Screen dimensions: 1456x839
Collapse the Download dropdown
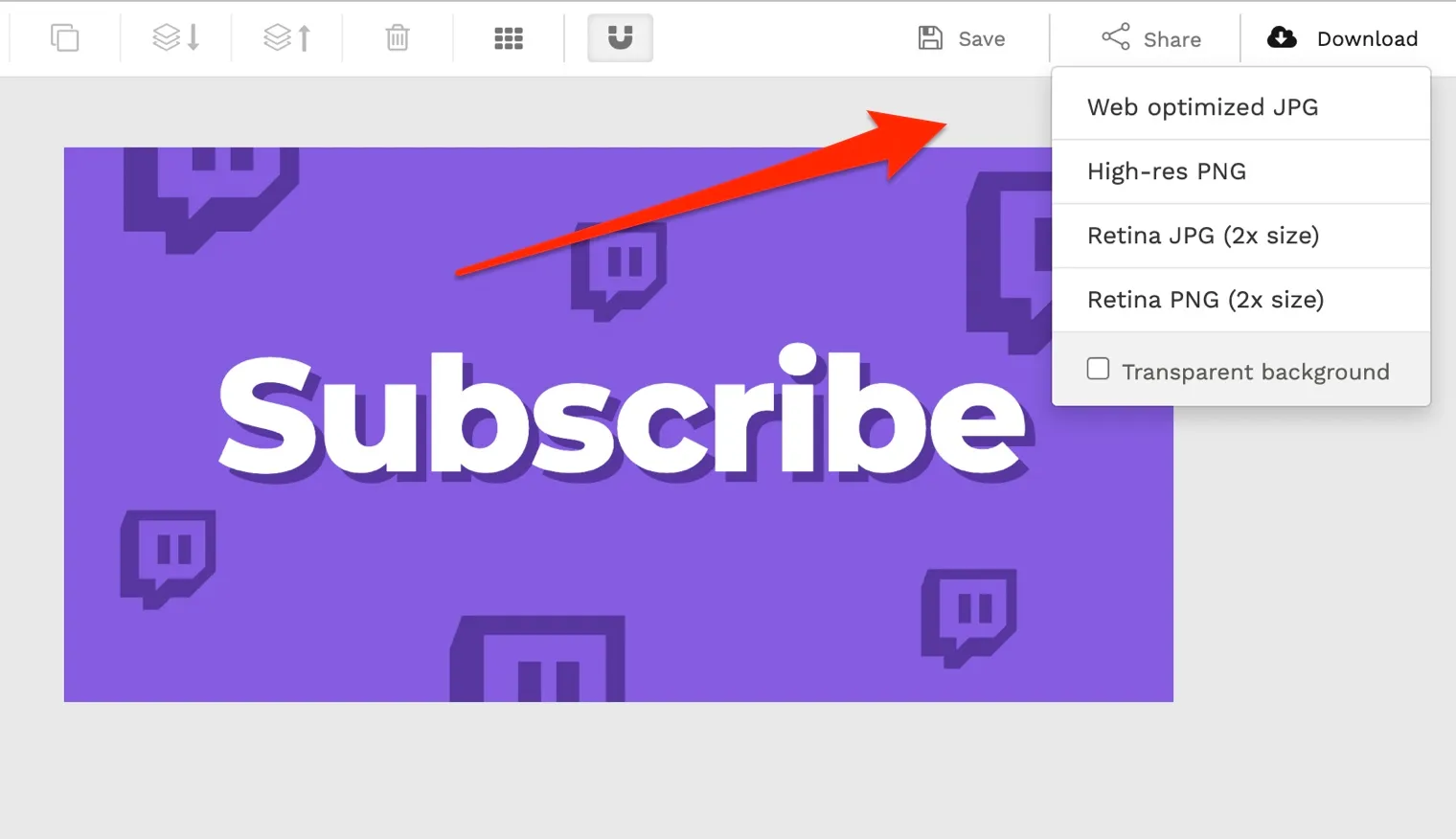[1342, 38]
